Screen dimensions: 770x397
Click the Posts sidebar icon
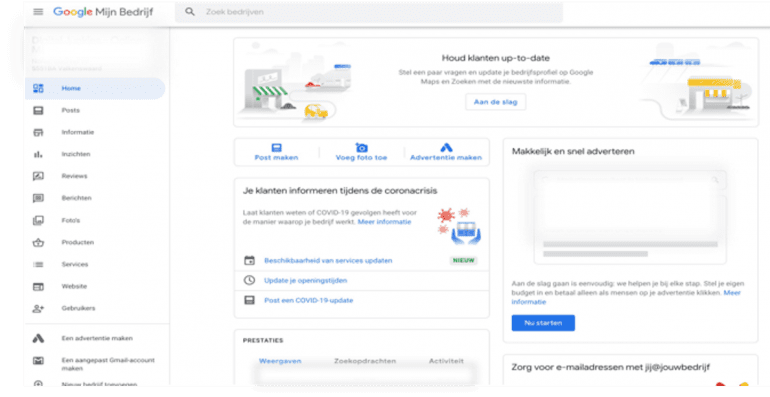(x=38, y=111)
